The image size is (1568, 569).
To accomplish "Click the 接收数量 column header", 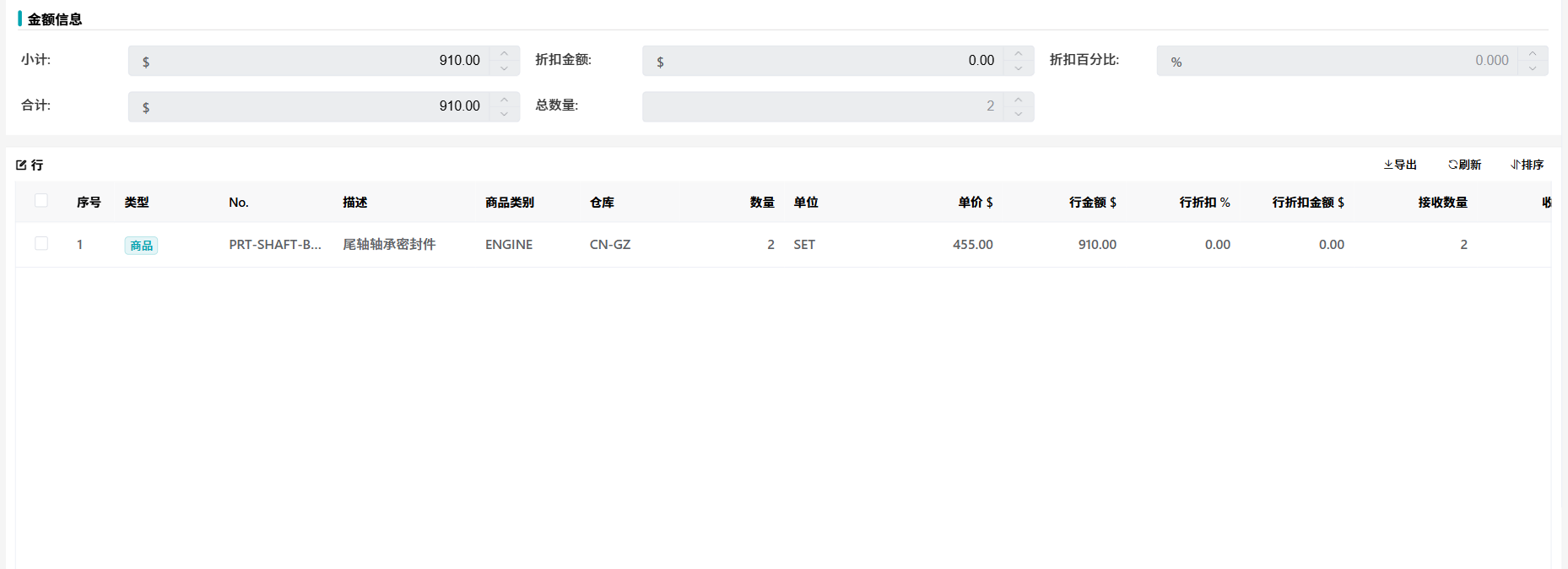I will pos(1442,203).
